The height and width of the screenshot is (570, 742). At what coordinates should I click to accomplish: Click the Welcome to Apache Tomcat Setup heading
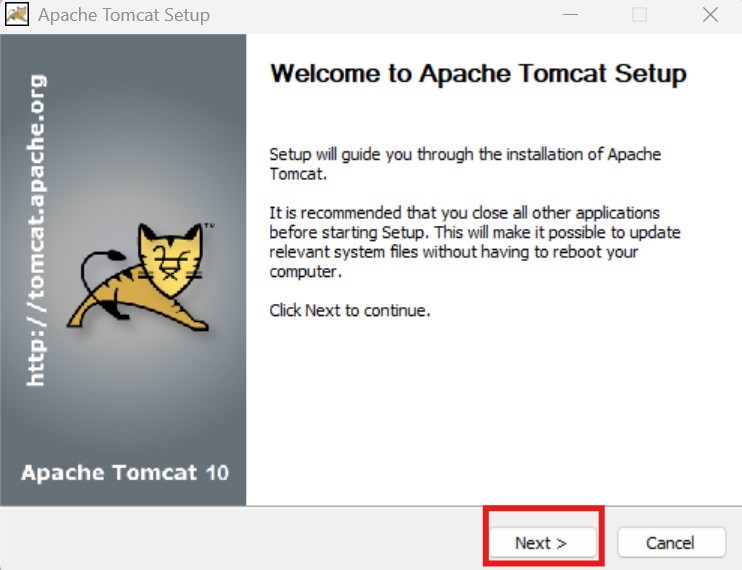(x=478, y=74)
